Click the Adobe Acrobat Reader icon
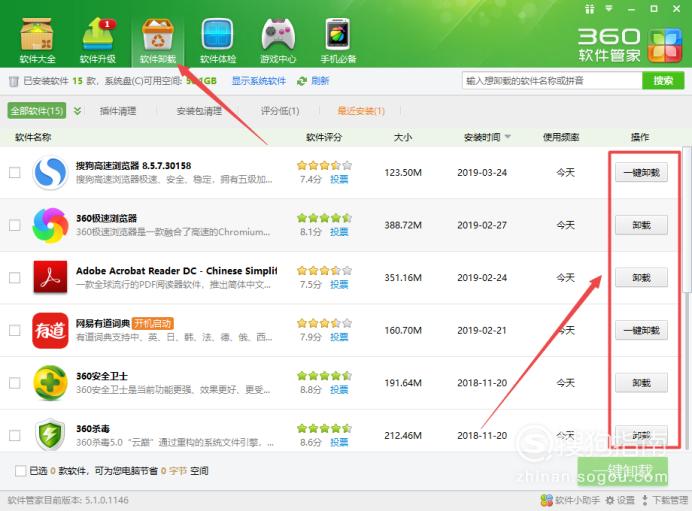692x511 pixels. (50, 278)
